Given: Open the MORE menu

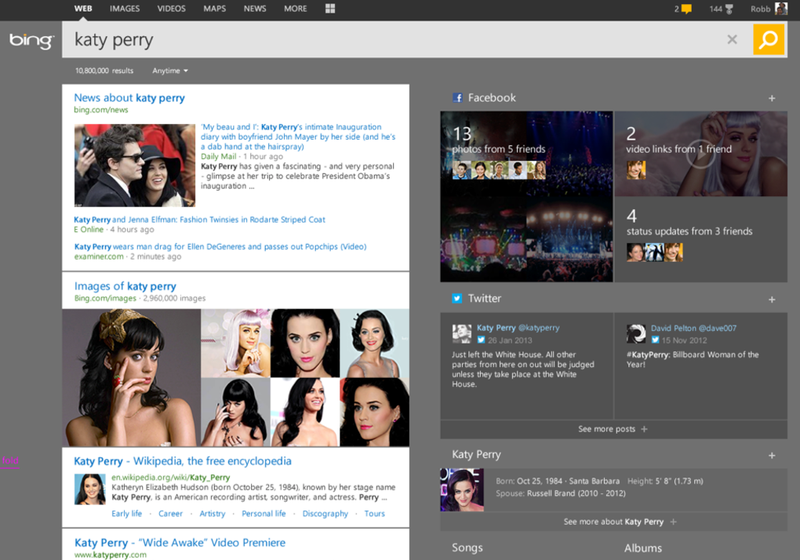Looking at the screenshot, I should [295, 9].
